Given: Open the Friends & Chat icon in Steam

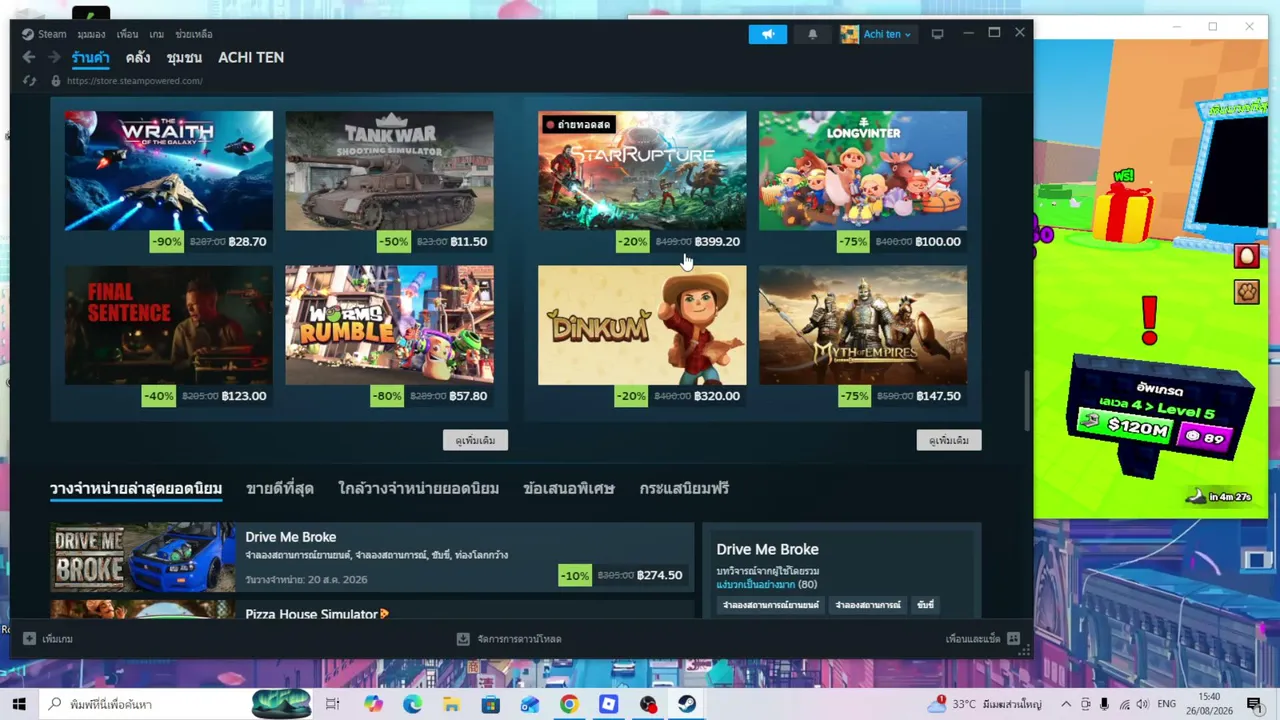Looking at the screenshot, I should click(1013, 638).
